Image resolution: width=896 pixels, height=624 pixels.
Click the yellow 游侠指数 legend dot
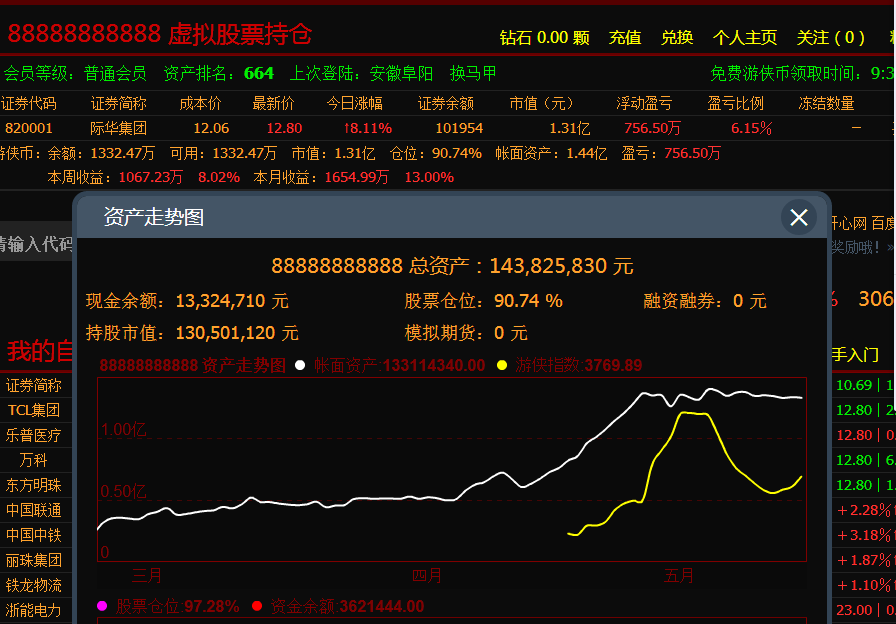tap(502, 366)
